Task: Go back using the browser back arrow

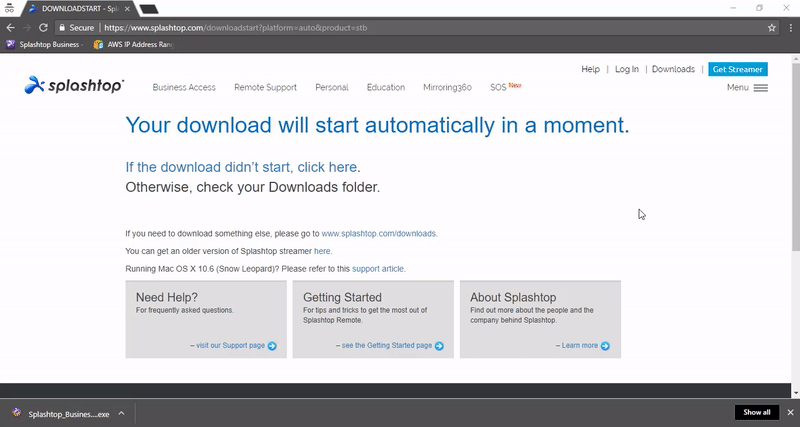Action: click(10, 28)
